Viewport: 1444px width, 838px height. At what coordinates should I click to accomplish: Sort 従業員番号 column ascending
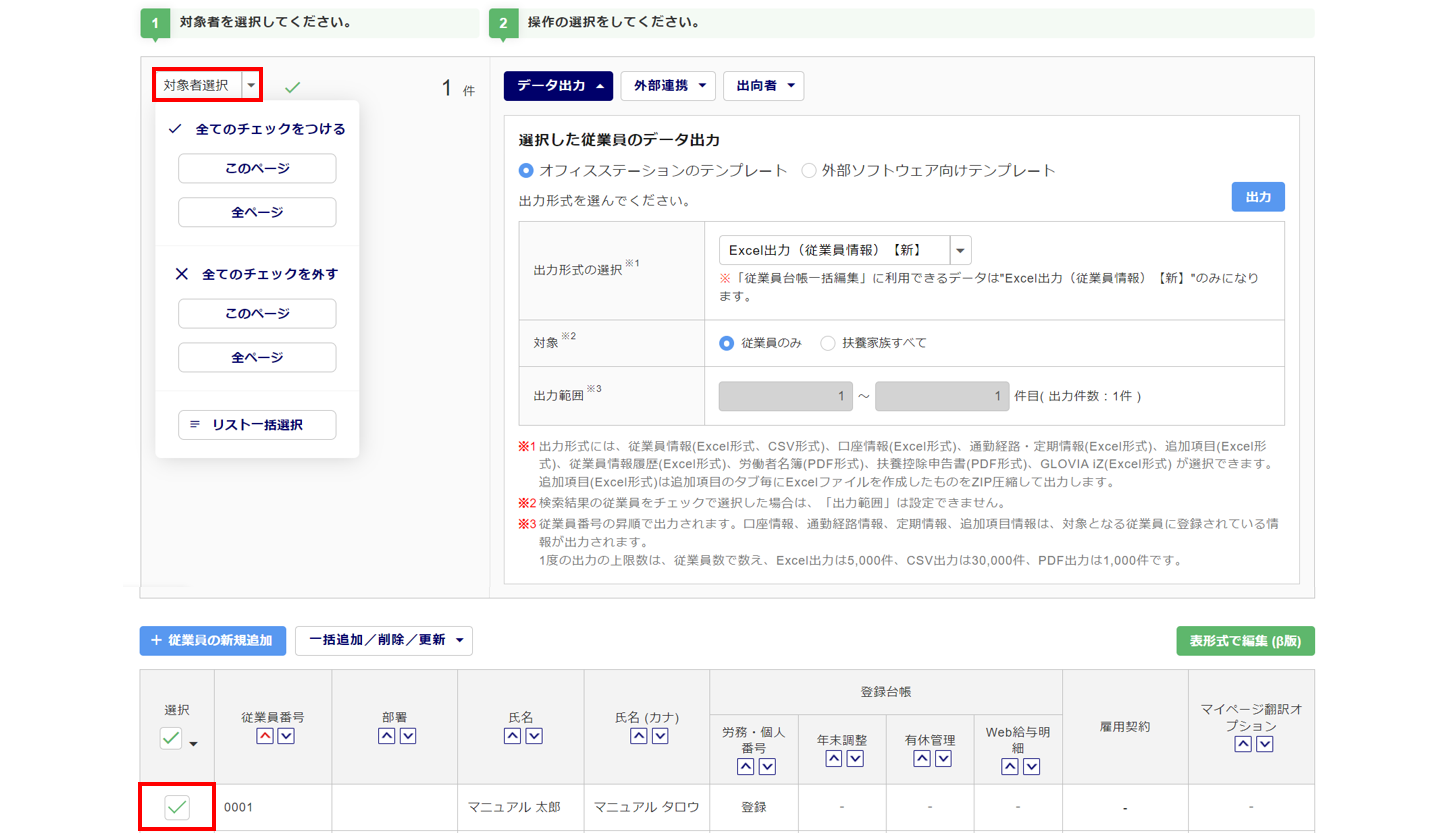click(264, 736)
